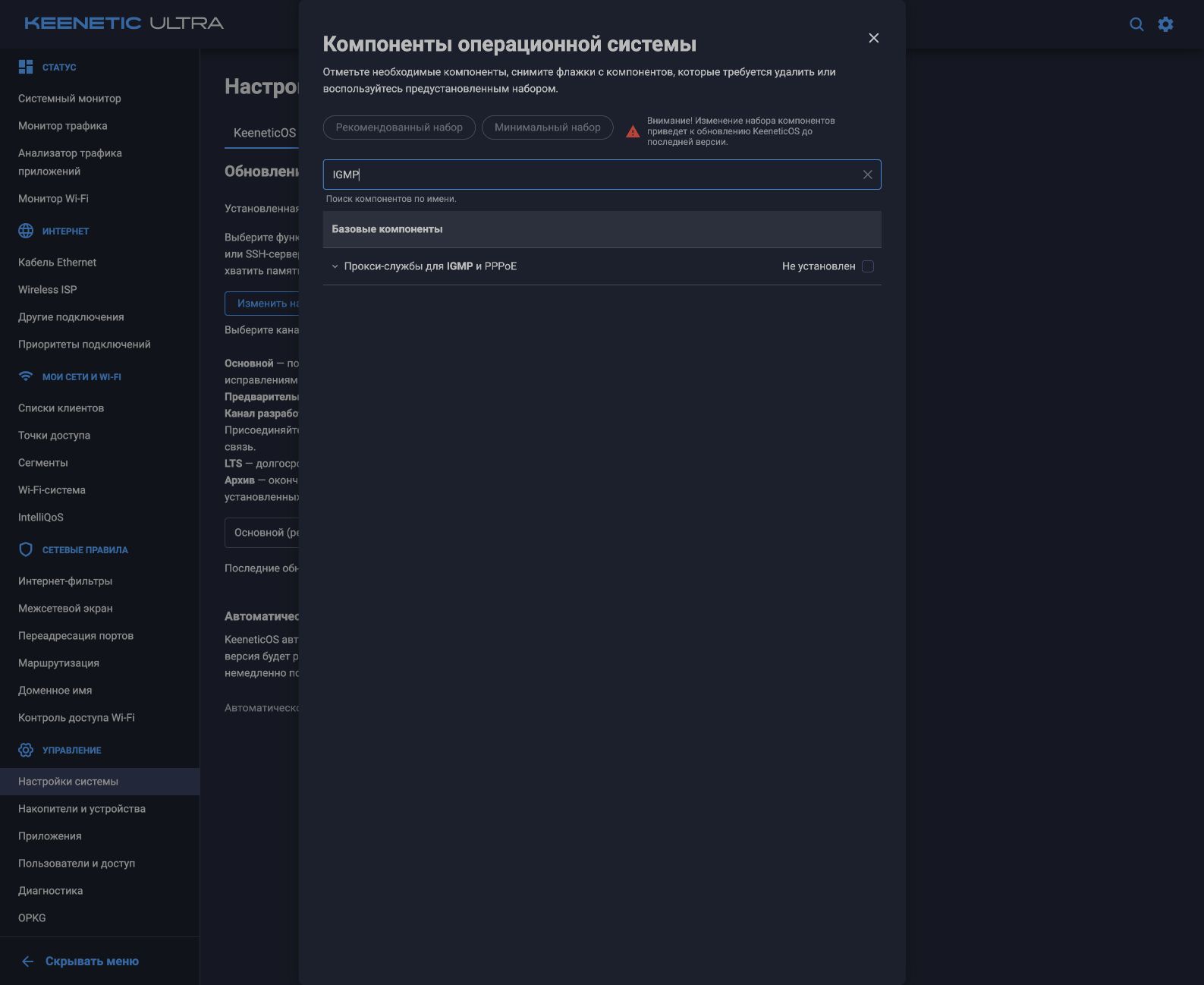Click the Управление section heading
Viewport: 1204px width, 985px height.
click(x=72, y=751)
